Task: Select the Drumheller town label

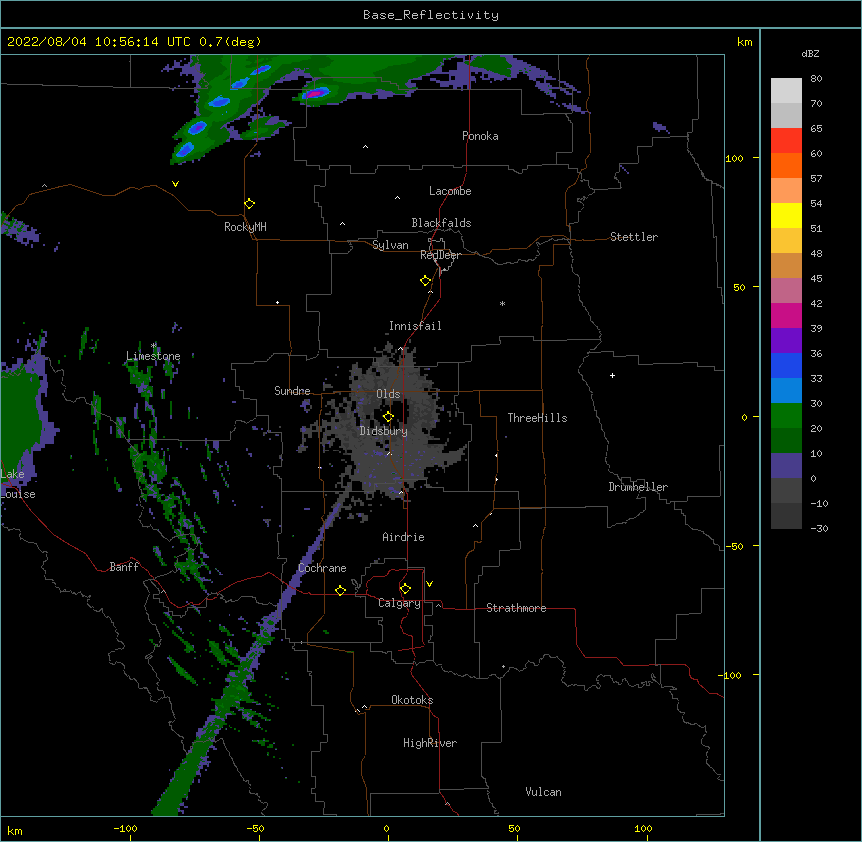Action: click(638, 487)
